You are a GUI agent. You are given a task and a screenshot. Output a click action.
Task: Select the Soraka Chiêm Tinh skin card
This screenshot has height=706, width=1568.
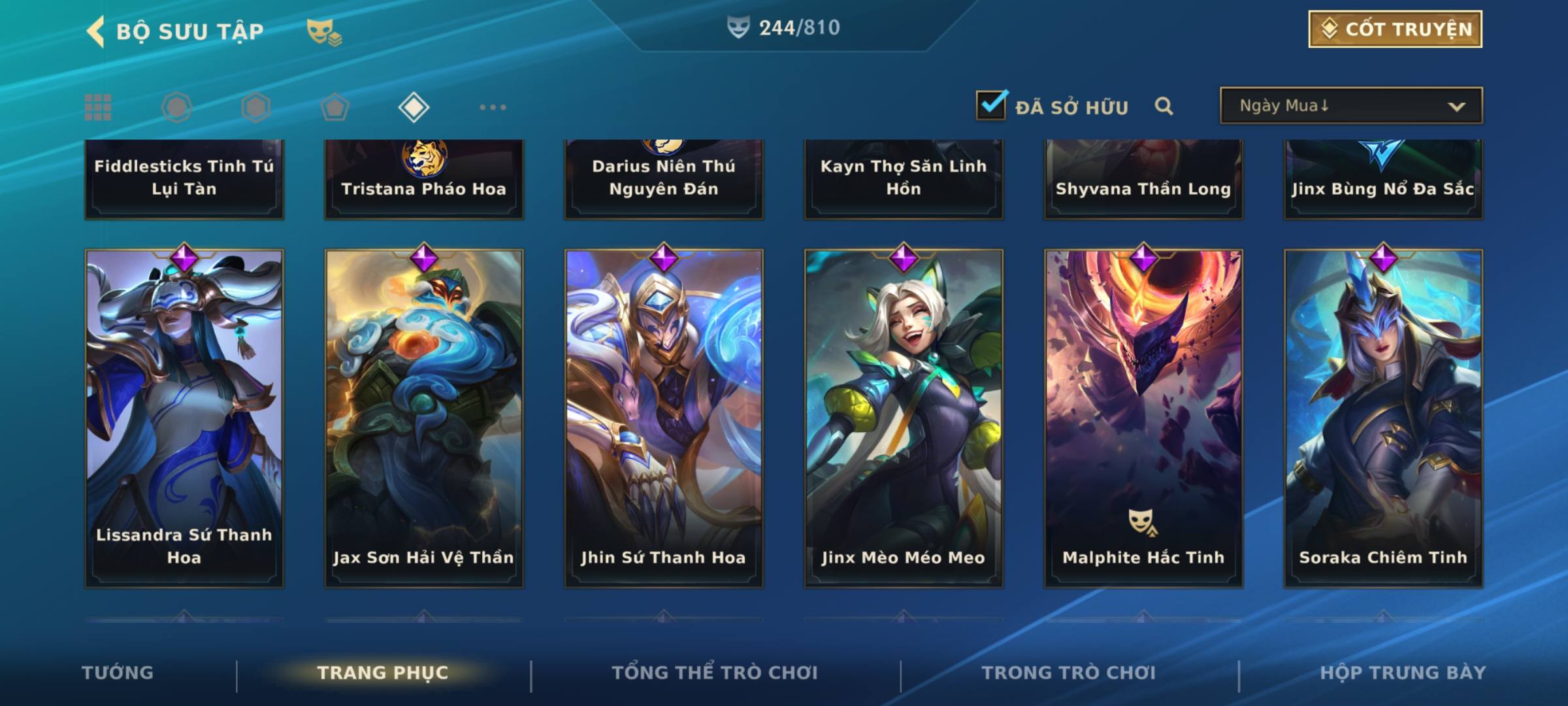(1383, 418)
